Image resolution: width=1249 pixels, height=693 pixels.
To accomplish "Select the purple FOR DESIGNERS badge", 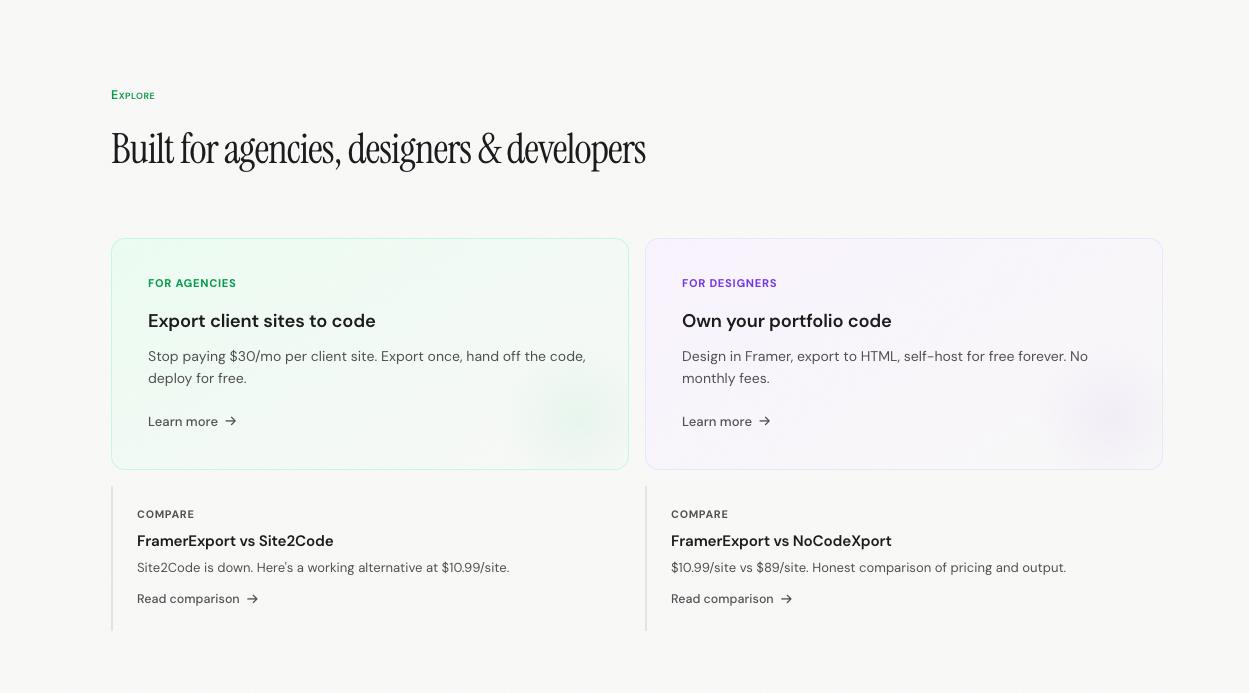I will (x=729, y=283).
